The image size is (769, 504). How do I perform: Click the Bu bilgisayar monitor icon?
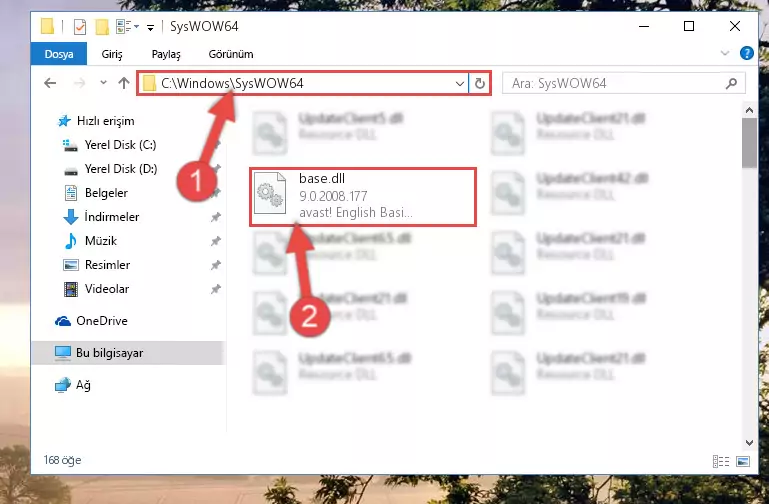click(x=63, y=353)
